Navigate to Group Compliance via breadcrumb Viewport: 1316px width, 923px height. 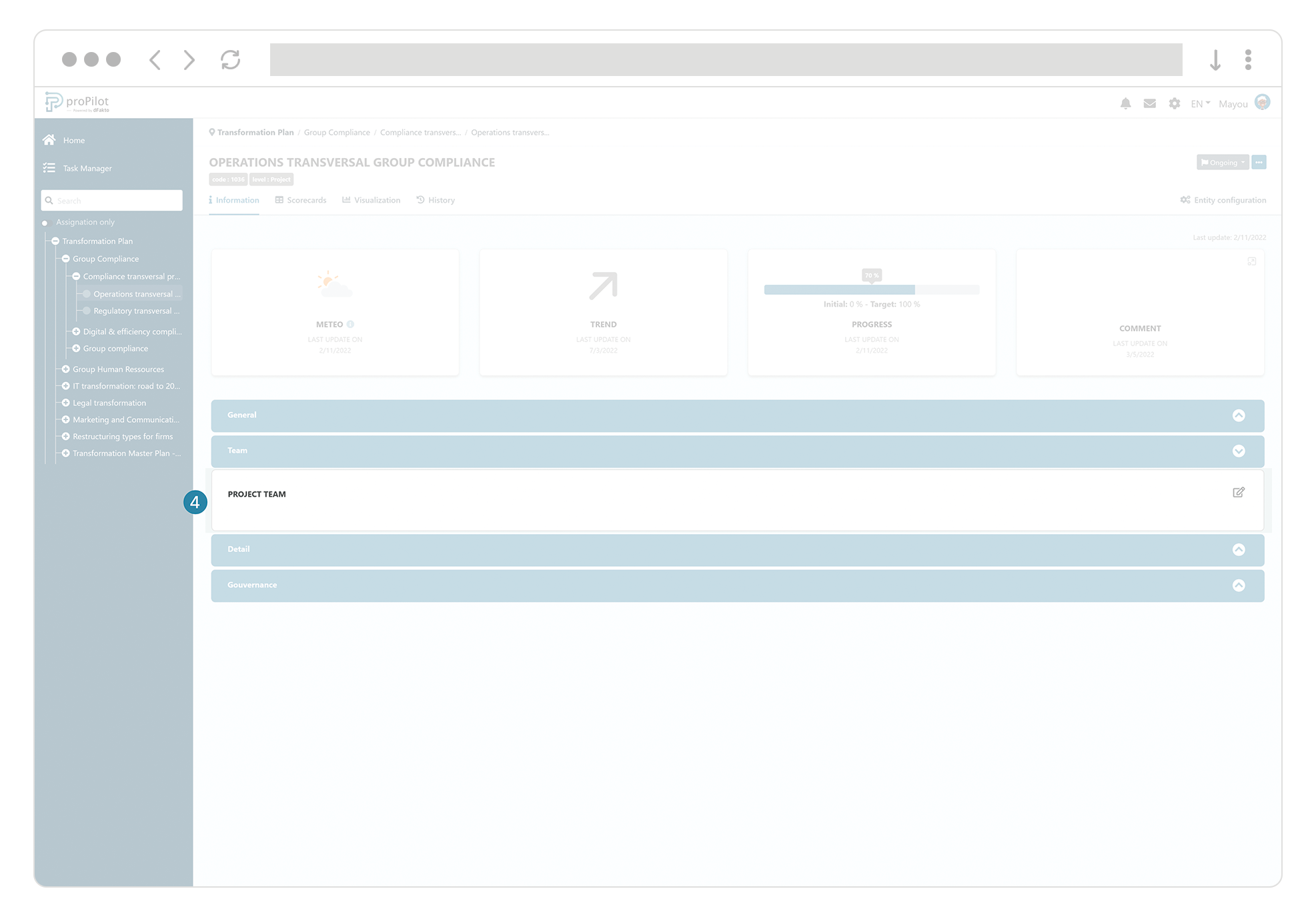(x=336, y=132)
